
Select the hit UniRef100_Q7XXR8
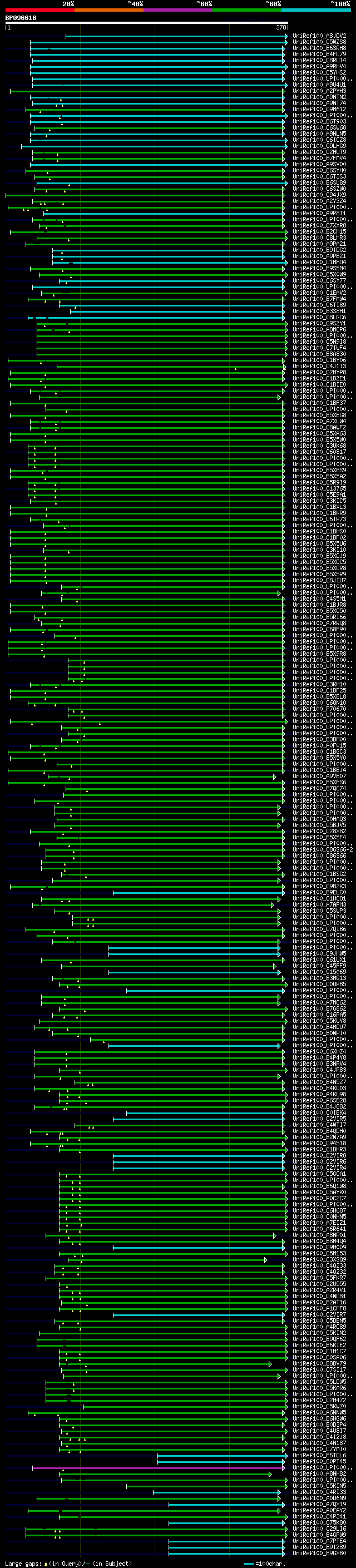click(319, 226)
